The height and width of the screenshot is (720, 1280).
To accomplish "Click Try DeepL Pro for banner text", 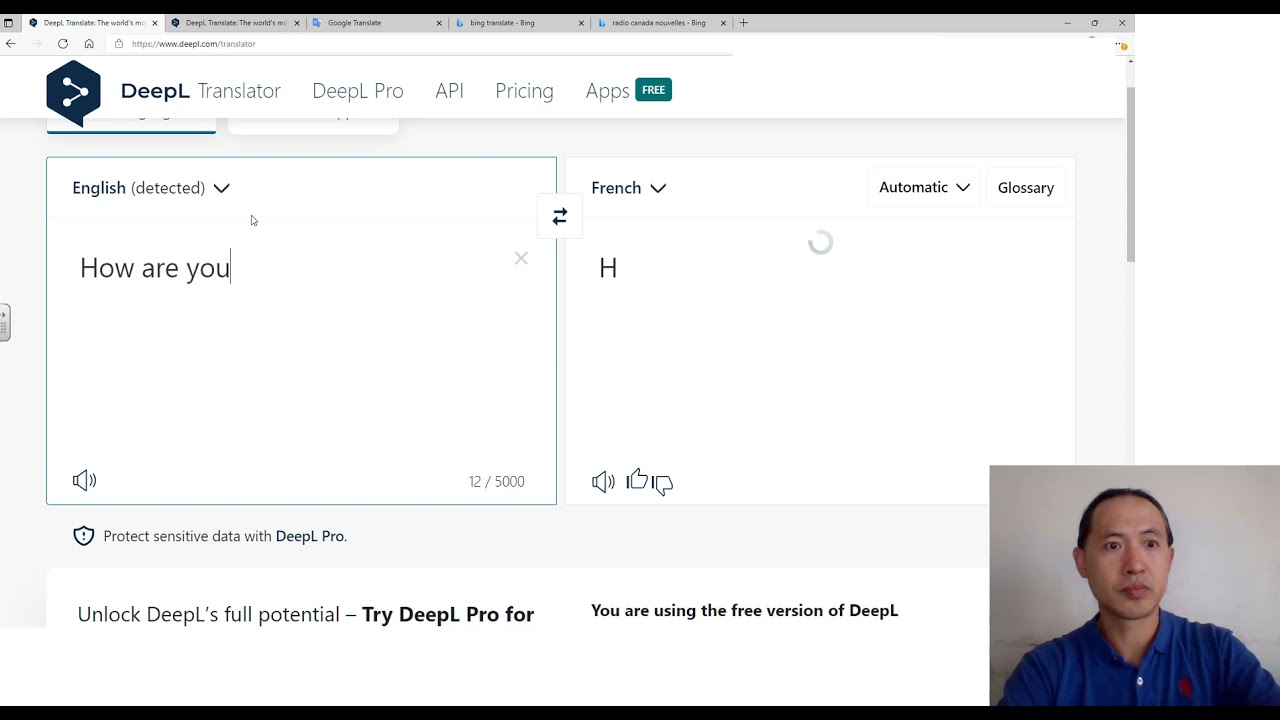I will tap(448, 614).
